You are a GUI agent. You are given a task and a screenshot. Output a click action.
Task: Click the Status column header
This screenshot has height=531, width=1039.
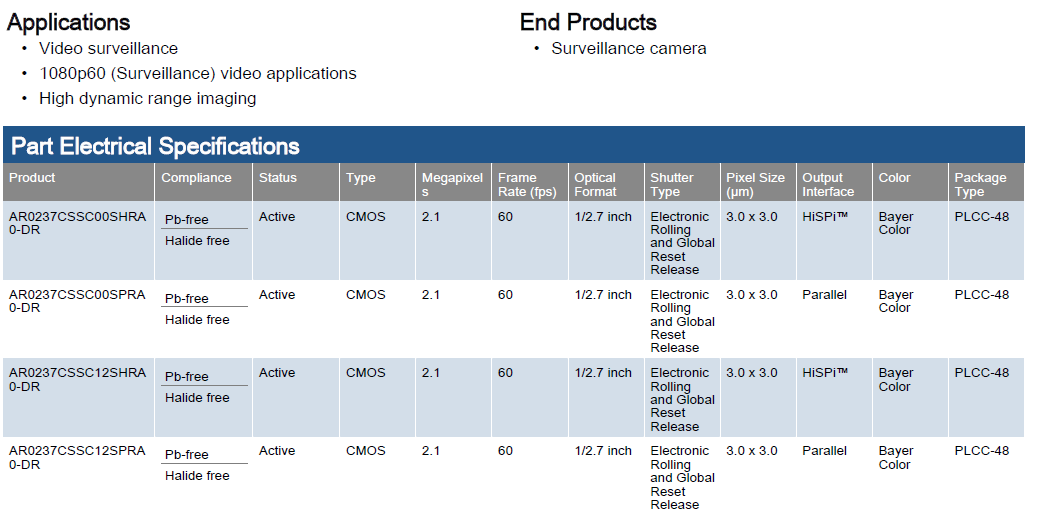coord(278,178)
